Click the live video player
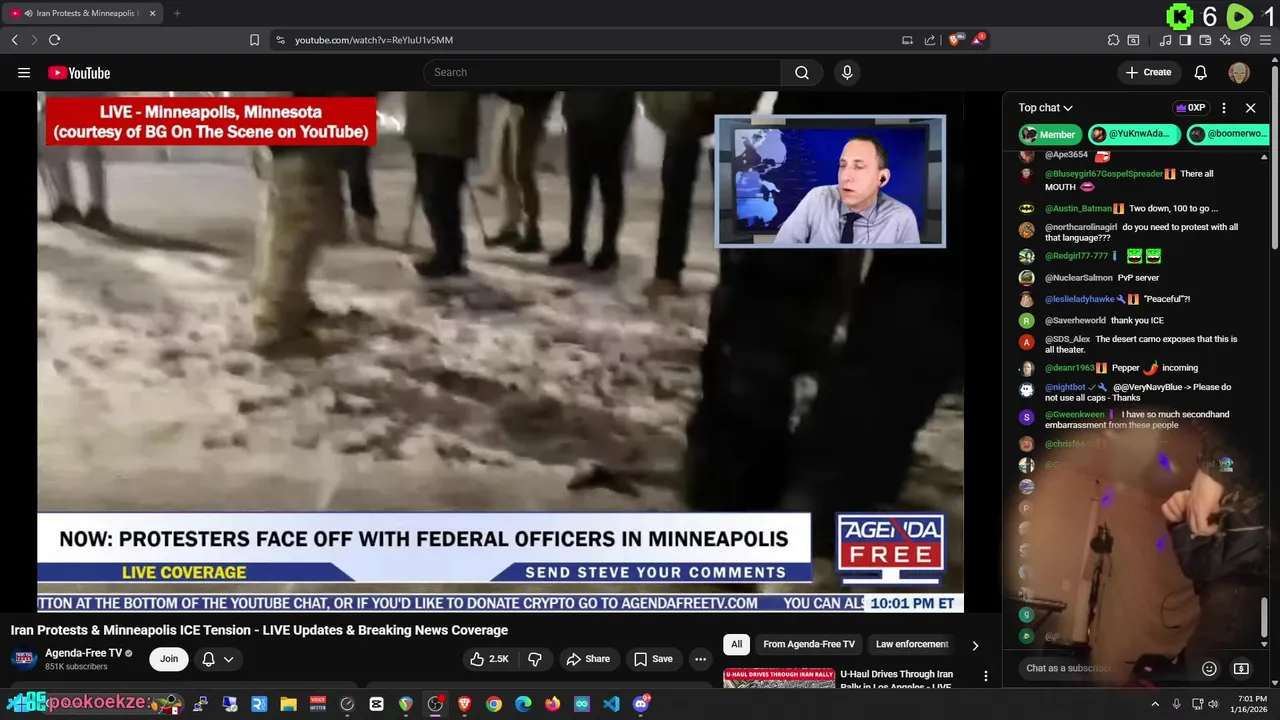 [x=500, y=352]
